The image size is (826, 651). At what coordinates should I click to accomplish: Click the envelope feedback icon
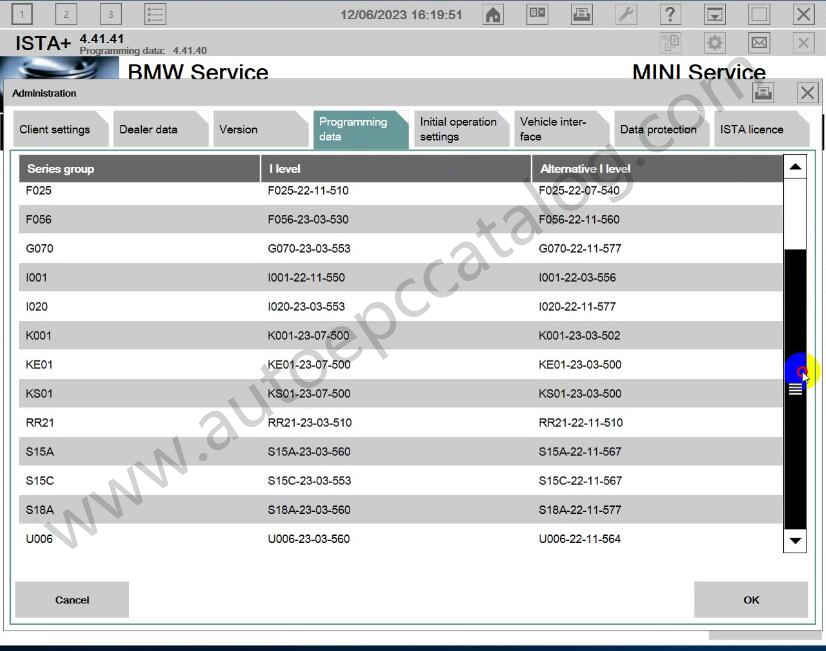click(759, 43)
